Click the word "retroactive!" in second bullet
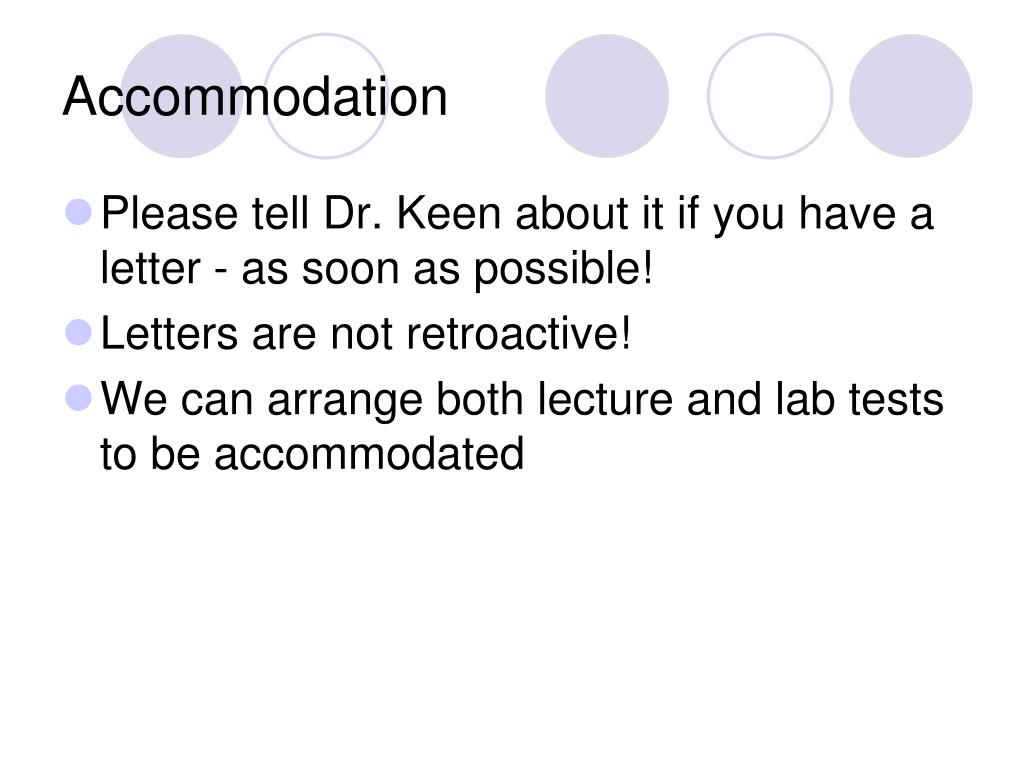The height and width of the screenshot is (768, 1024). (519, 333)
